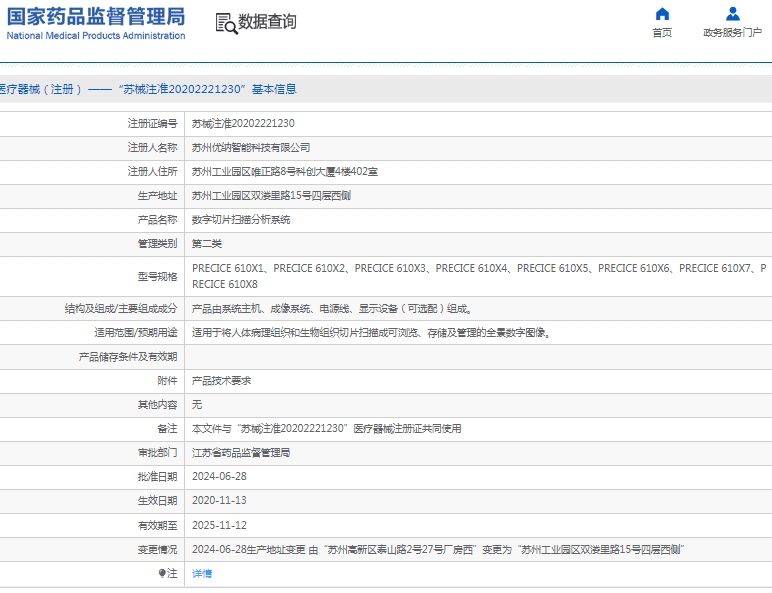Click intended use text 适用于将人体病理组织
This screenshot has width=772, height=593.
coord(371,333)
